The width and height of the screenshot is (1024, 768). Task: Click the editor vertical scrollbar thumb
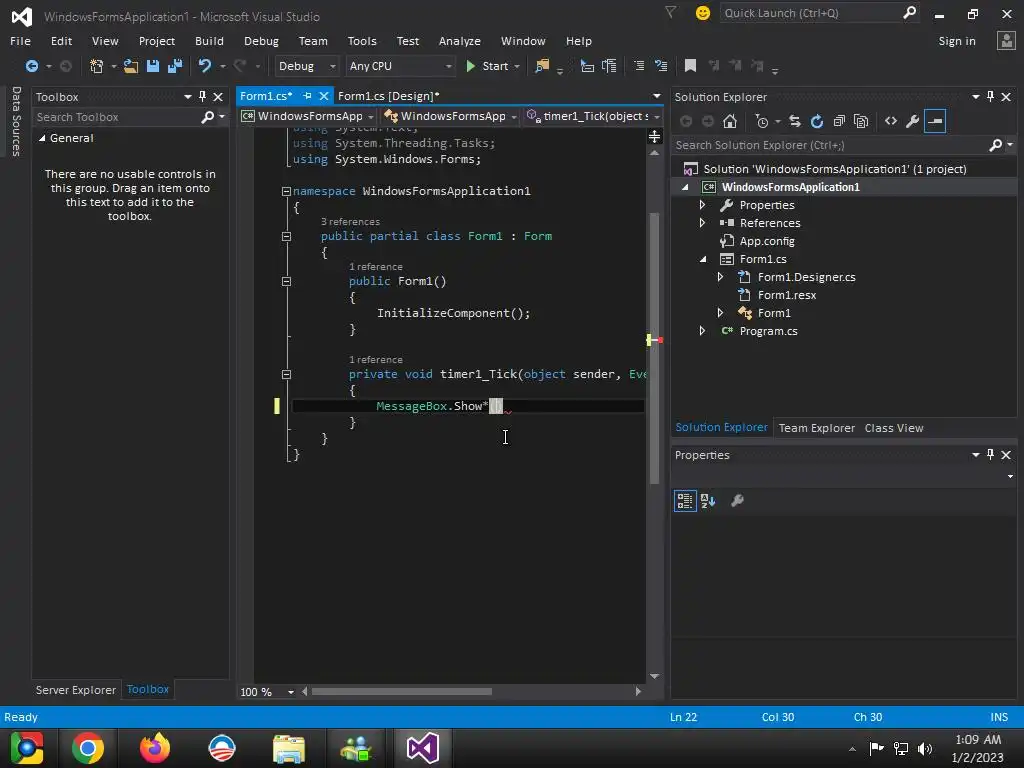654,349
